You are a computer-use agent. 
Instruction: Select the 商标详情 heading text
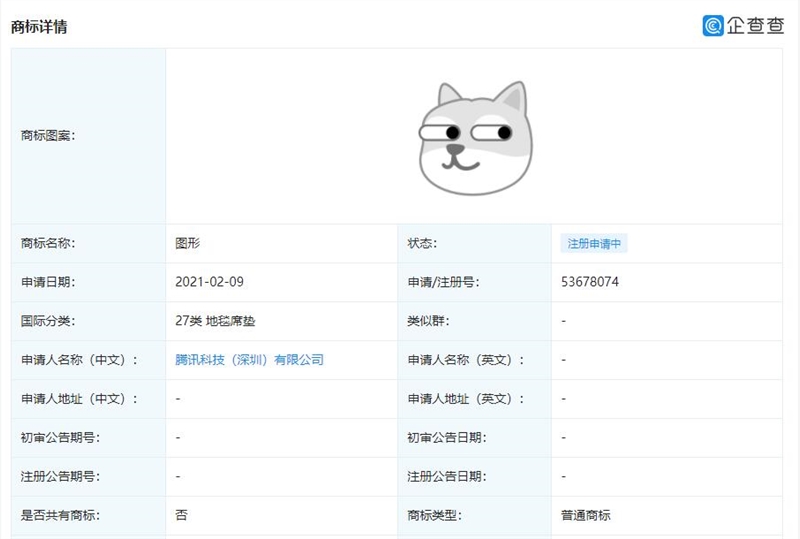pyautogui.click(x=39, y=27)
